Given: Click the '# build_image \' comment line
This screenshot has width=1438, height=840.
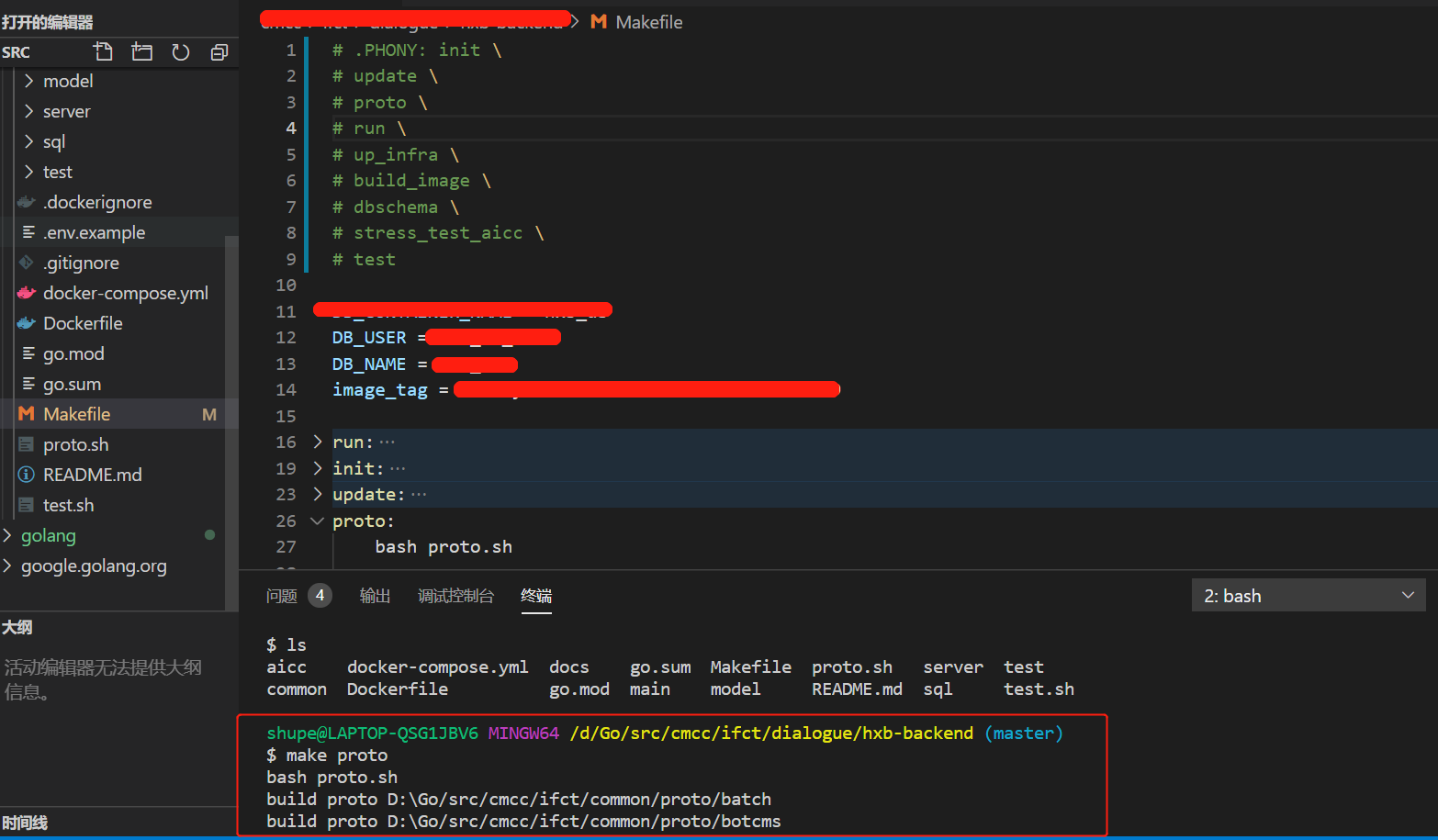Looking at the screenshot, I should pyautogui.click(x=411, y=180).
